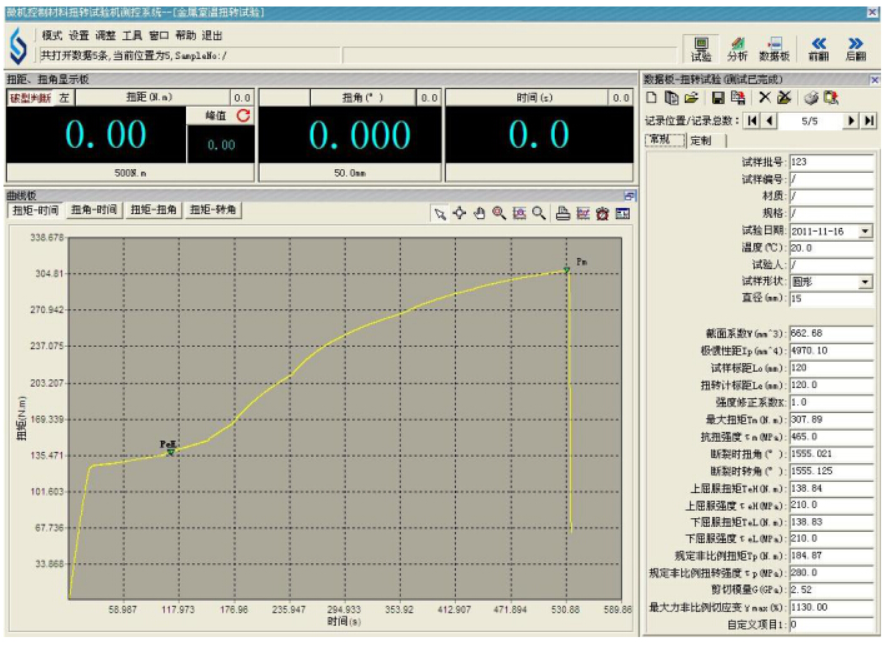Go to next record with 后翻

click(855, 49)
